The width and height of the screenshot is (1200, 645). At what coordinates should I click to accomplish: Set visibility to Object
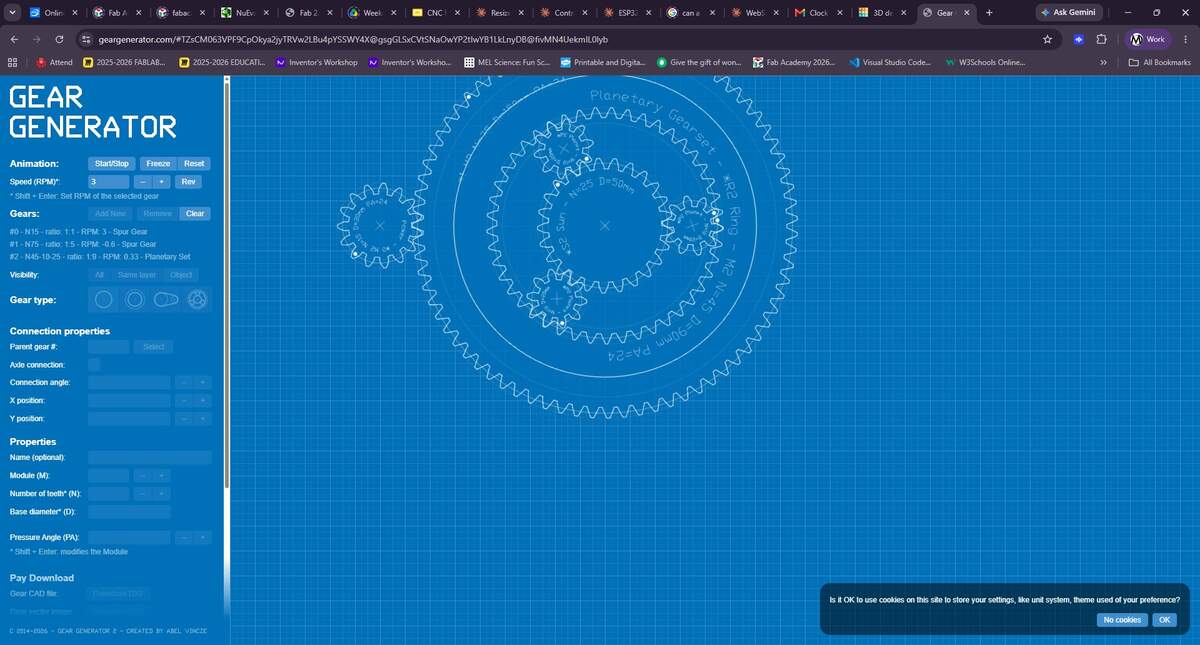(181, 274)
